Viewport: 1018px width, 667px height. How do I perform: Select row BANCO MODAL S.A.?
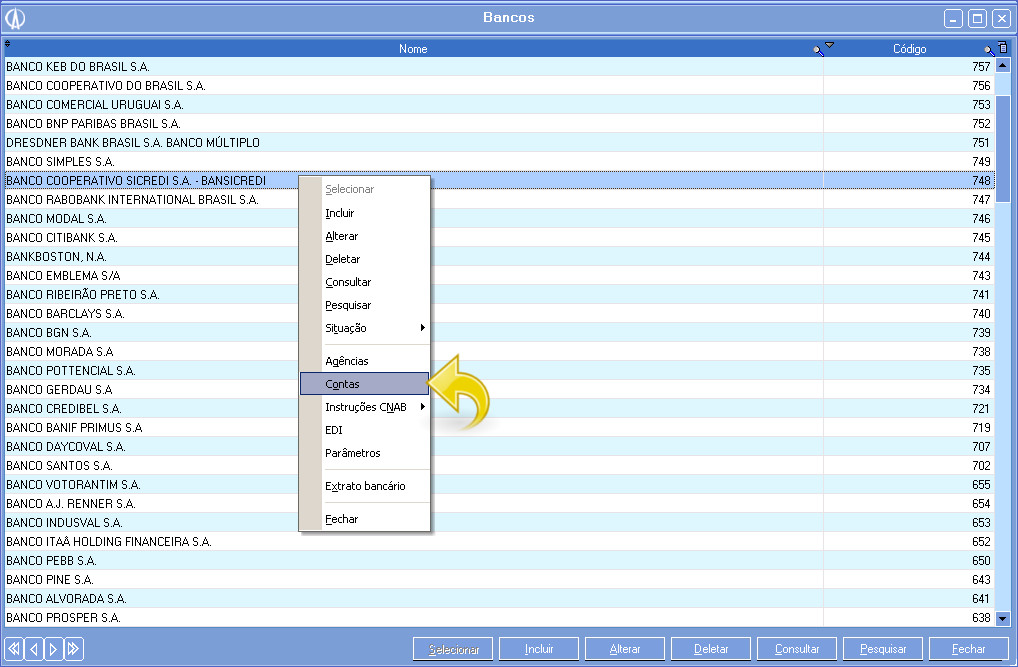(499, 219)
